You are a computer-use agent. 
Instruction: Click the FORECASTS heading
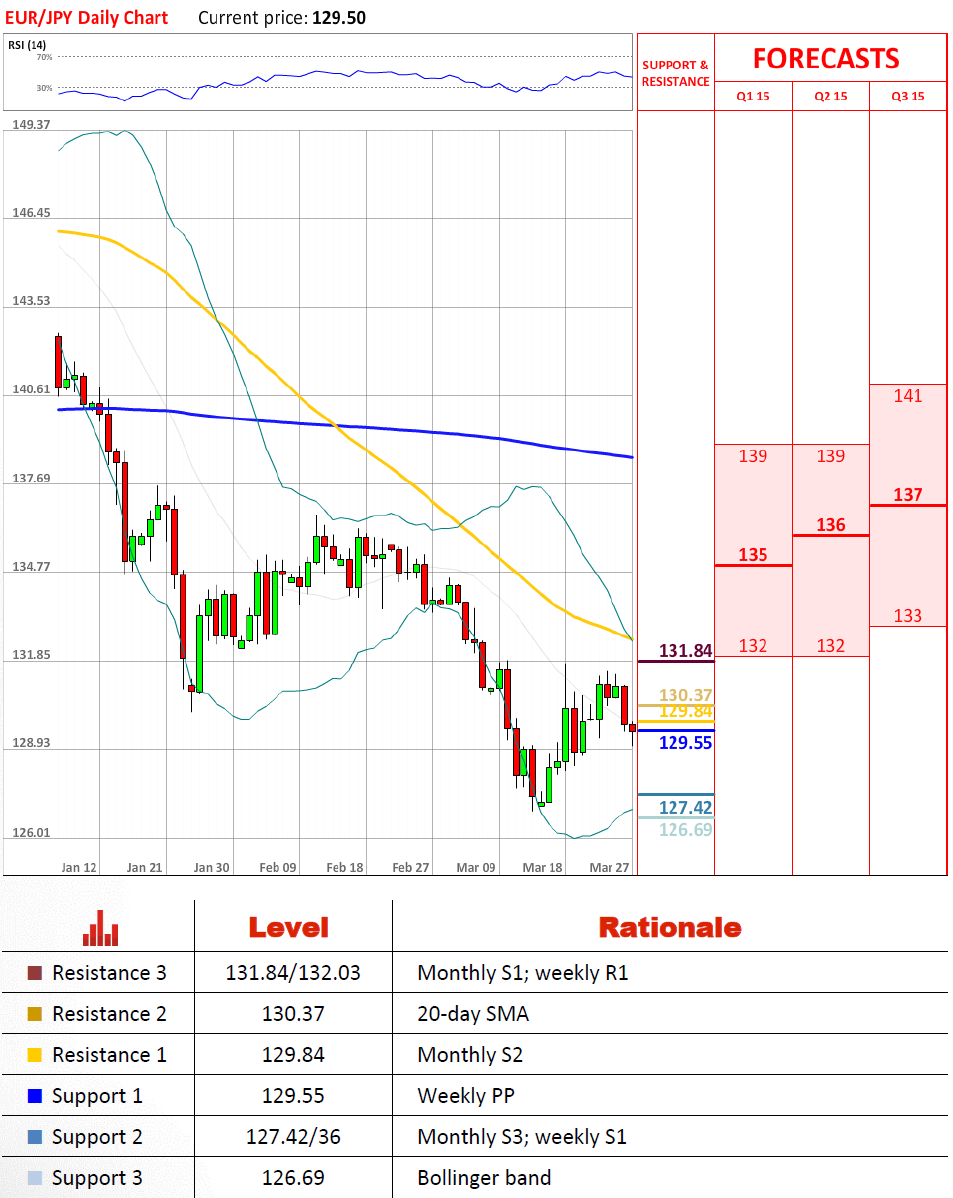click(826, 59)
